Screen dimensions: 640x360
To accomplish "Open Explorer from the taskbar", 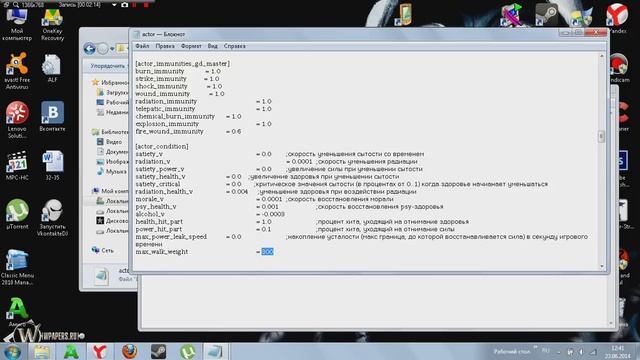I will pos(41,351).
